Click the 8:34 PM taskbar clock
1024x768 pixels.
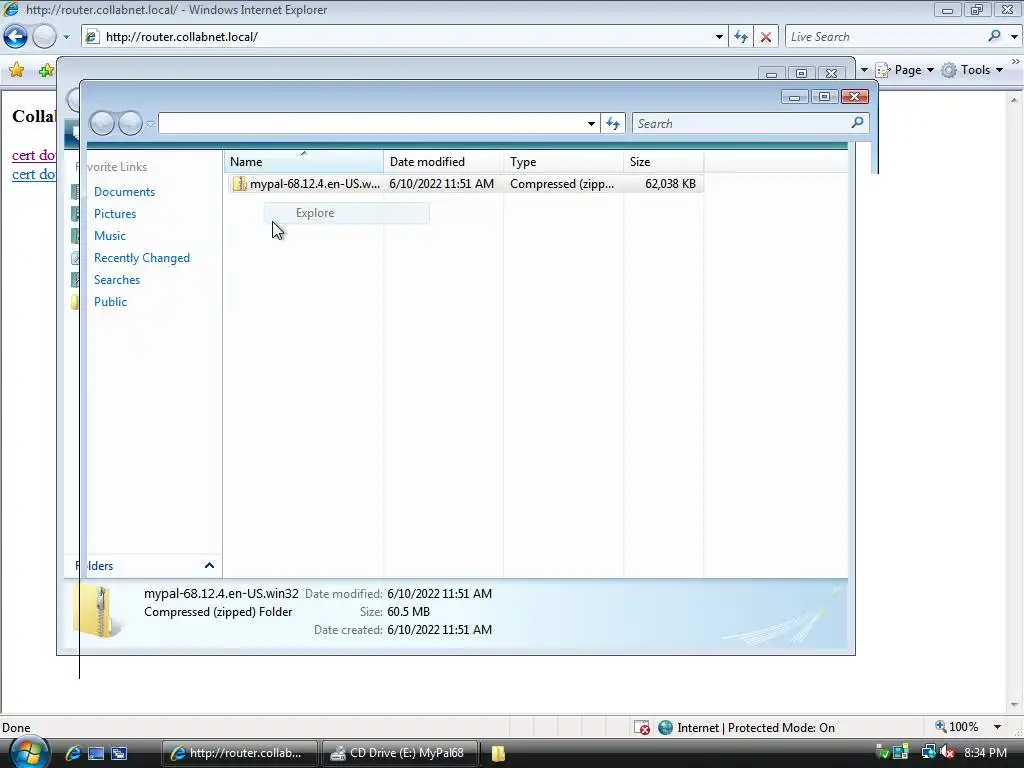[x=985, y=752]
